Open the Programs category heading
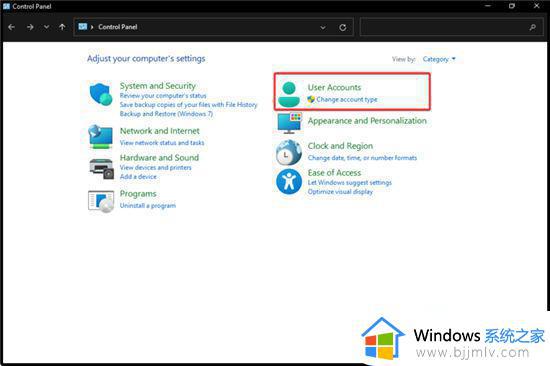Viewport: 550px width, 366px height. 138,194
